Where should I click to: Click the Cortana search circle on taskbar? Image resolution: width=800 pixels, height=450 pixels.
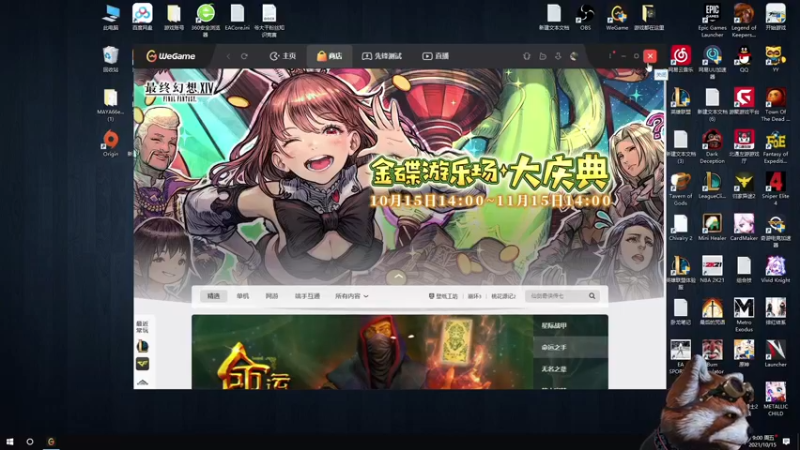click(30, 441)
